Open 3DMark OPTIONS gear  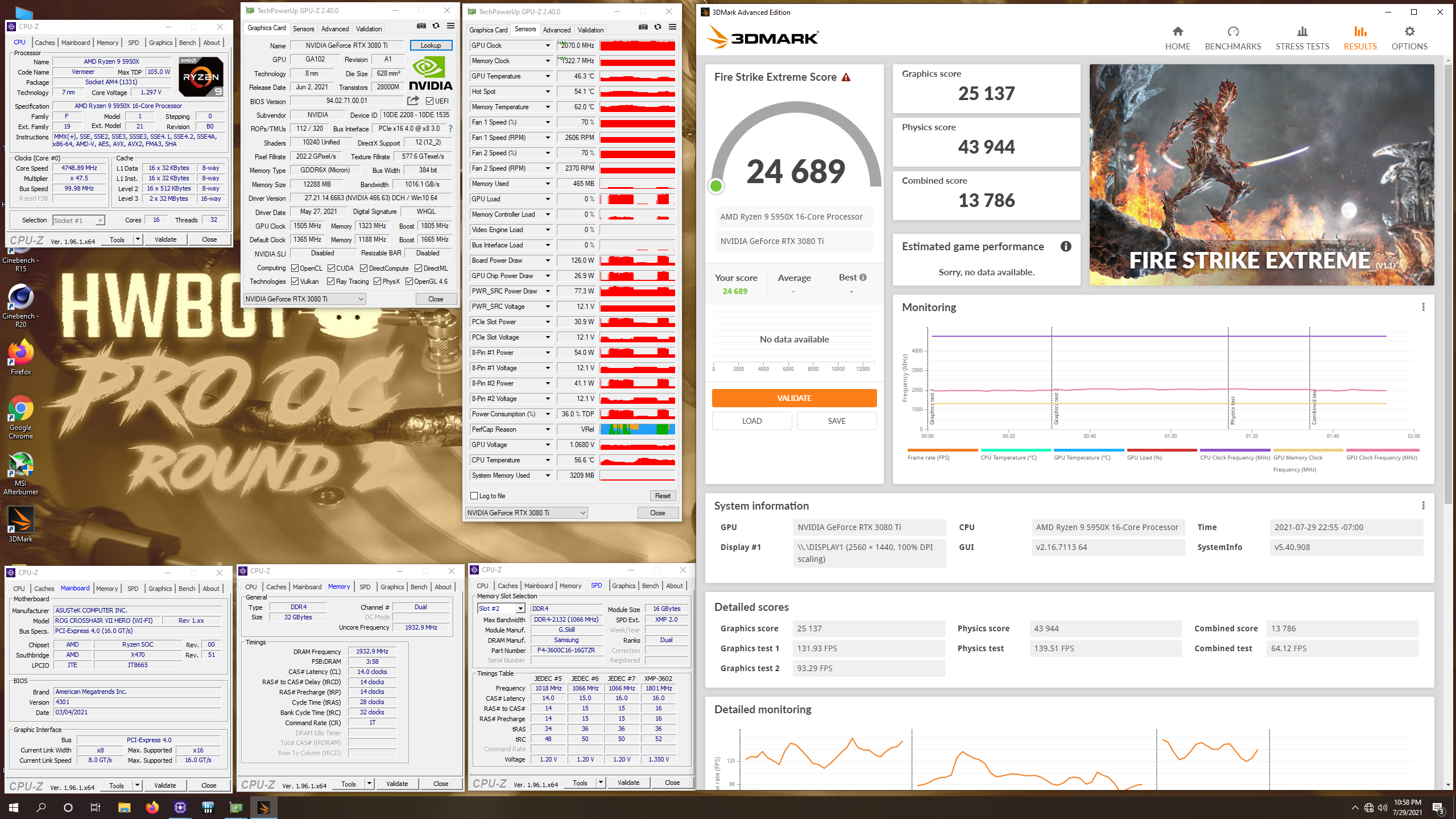(1409, 38)
